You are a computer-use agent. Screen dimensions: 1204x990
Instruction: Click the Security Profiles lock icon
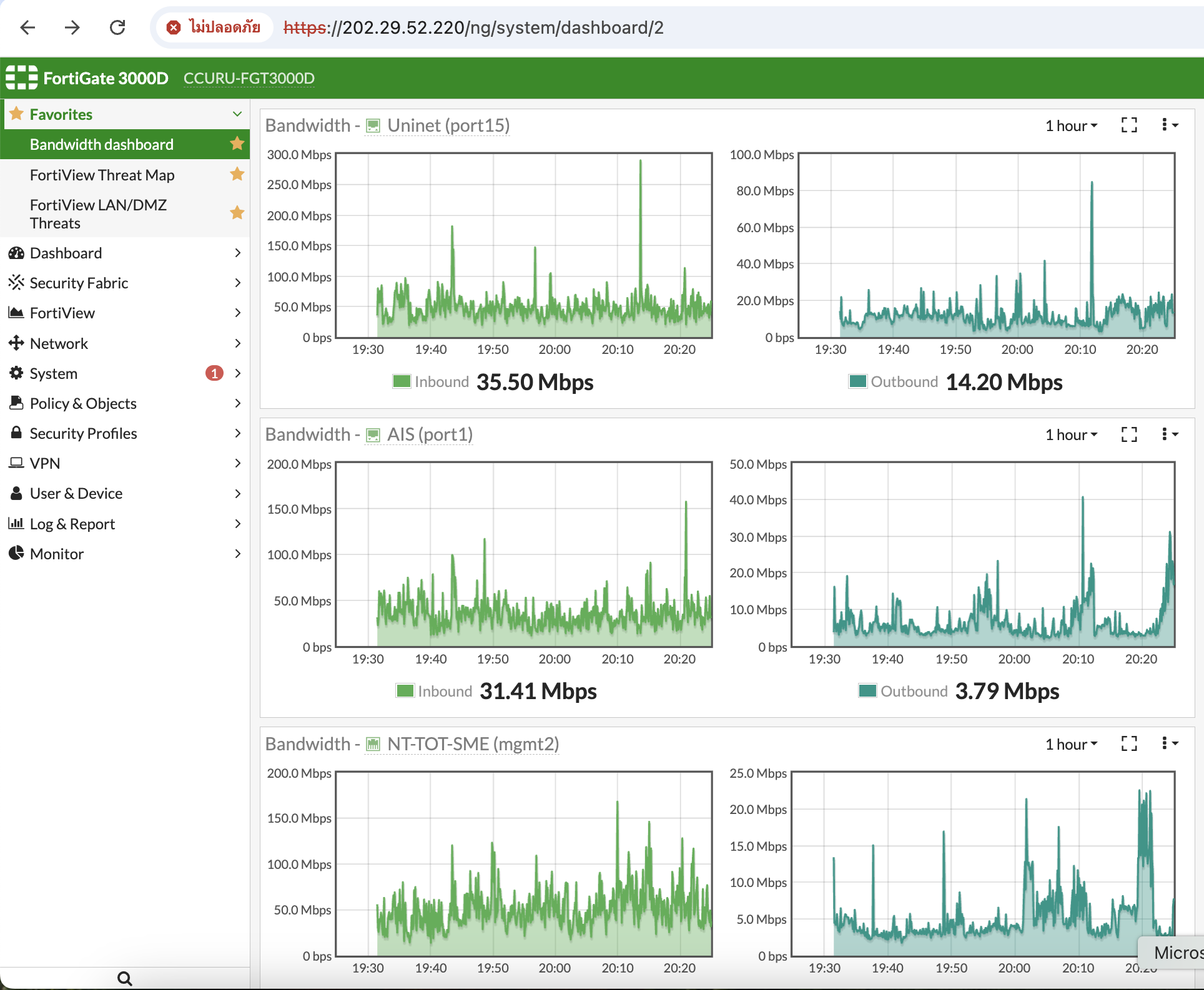pyautogui.click(x=16, y=433)
